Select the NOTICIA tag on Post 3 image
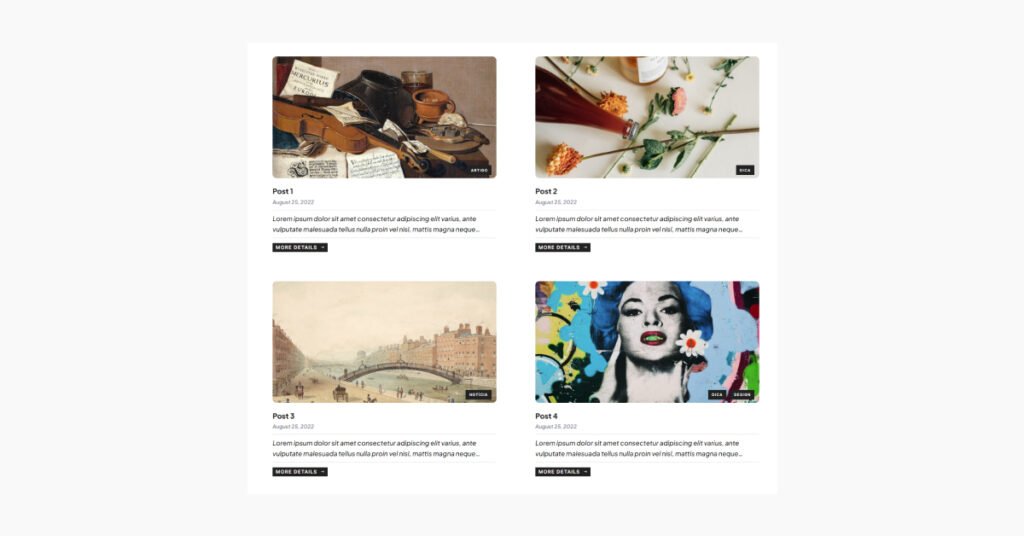Viewport: 1024px width, 536px height. point(479,395)
